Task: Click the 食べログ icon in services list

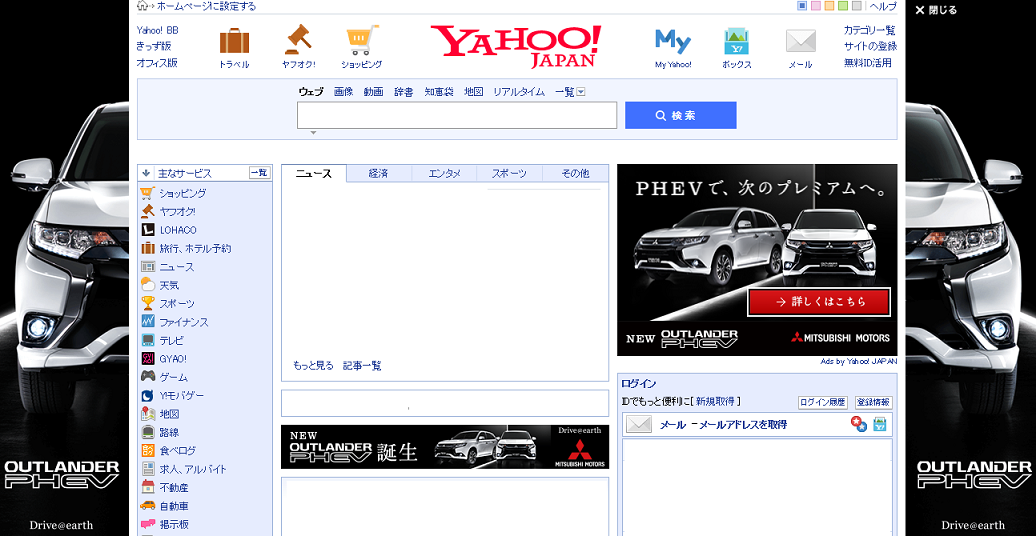Action: click(x=147, y=451)
